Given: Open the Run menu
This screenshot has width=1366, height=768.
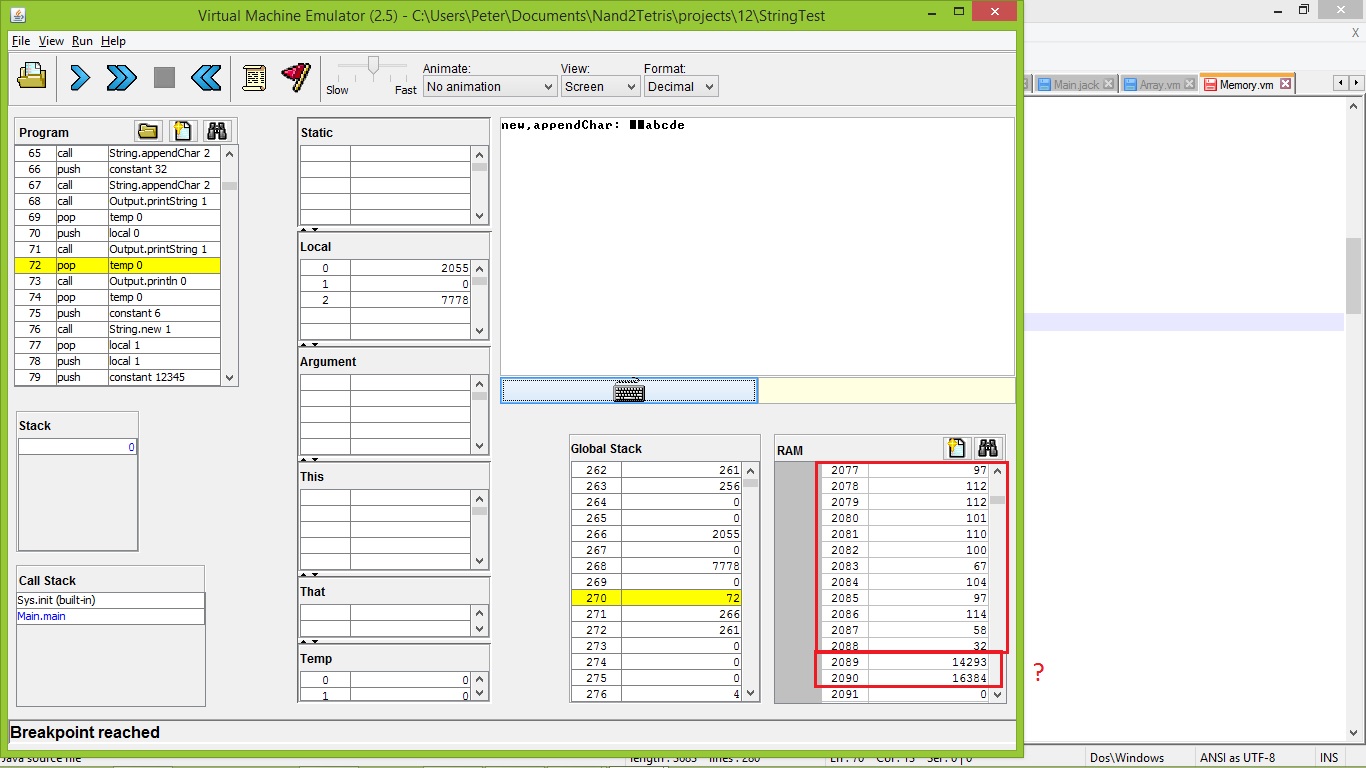Looking at the screenshot, I should pos(82,41).
